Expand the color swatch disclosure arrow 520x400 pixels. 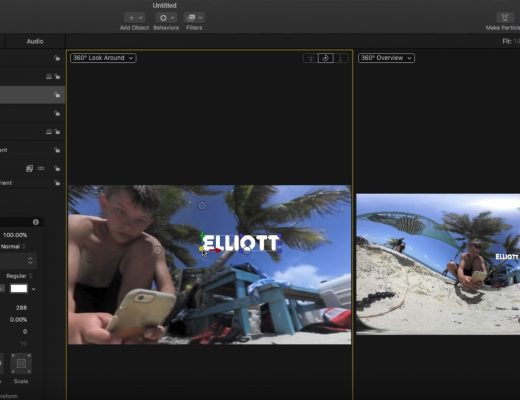[x=34, y=289]
